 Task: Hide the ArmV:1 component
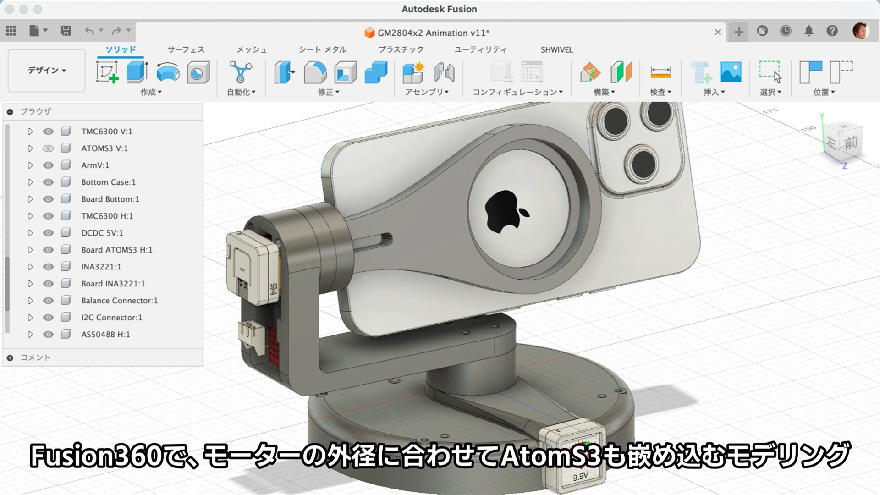pos(48,165)
